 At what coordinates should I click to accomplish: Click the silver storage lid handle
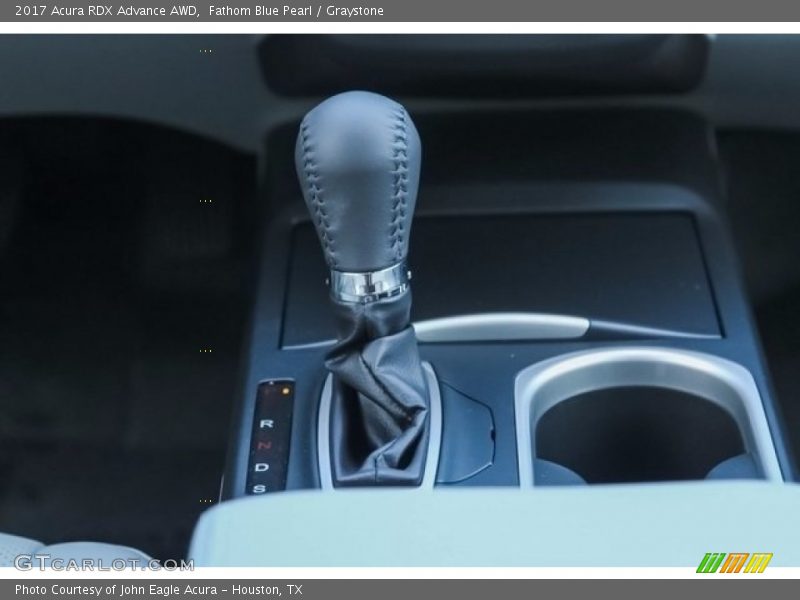pos(500,327)
